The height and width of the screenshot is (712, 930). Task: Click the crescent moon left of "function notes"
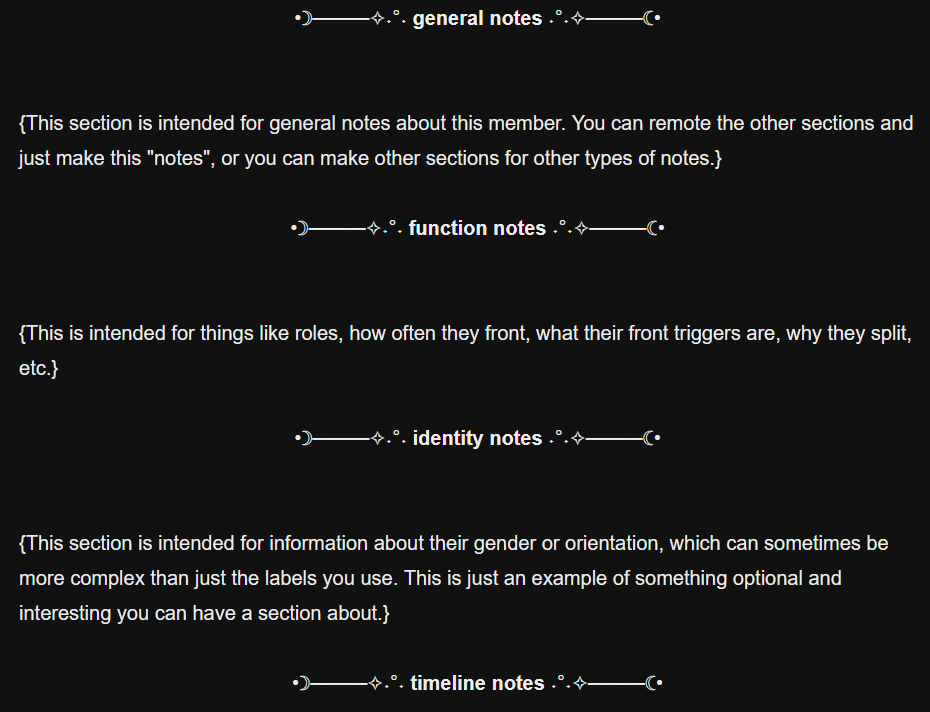tap(302, 228)
